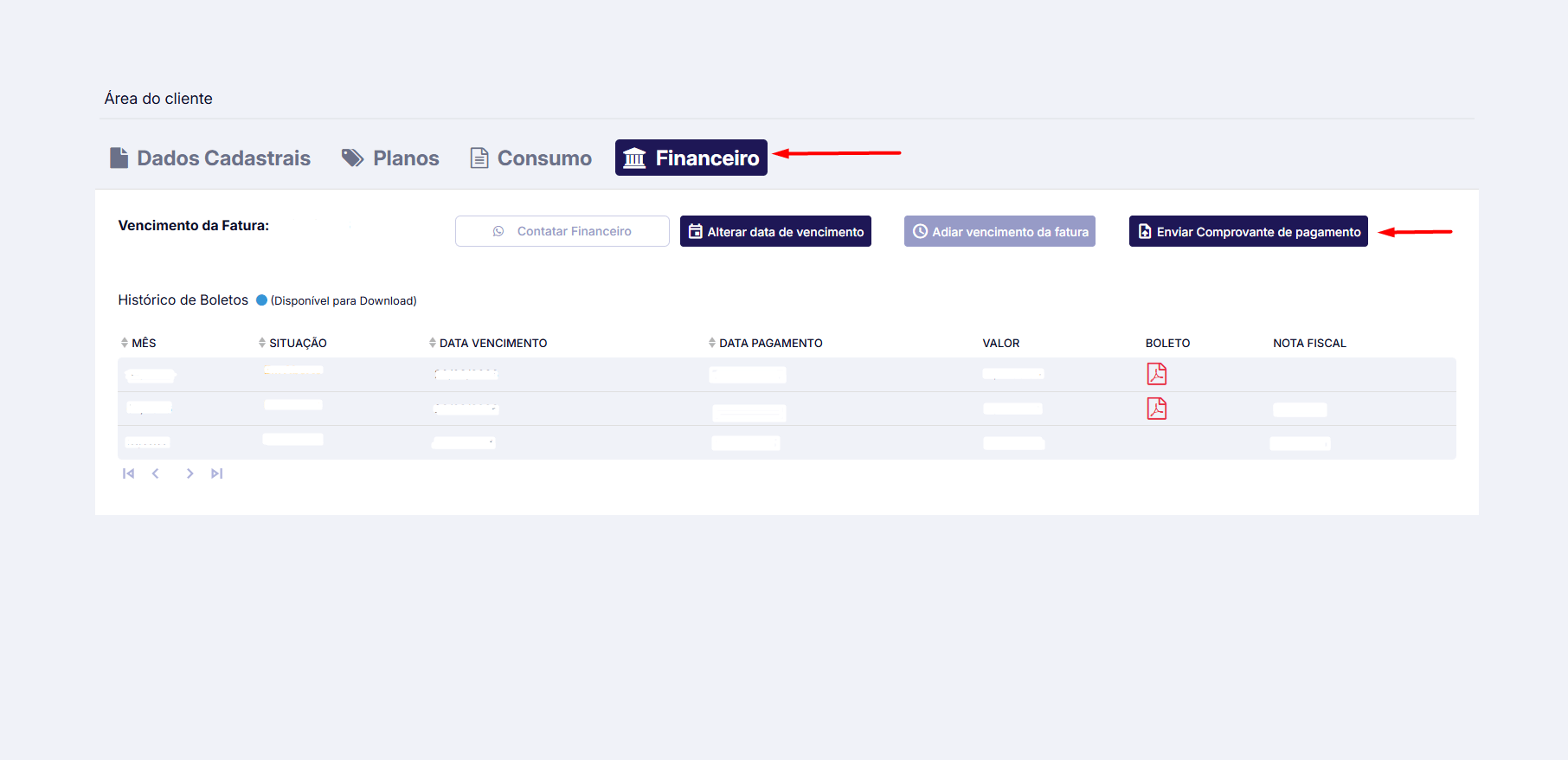Sort the table by MÊS column
The width and height of the screenshot is (1568, 760).
138,343
